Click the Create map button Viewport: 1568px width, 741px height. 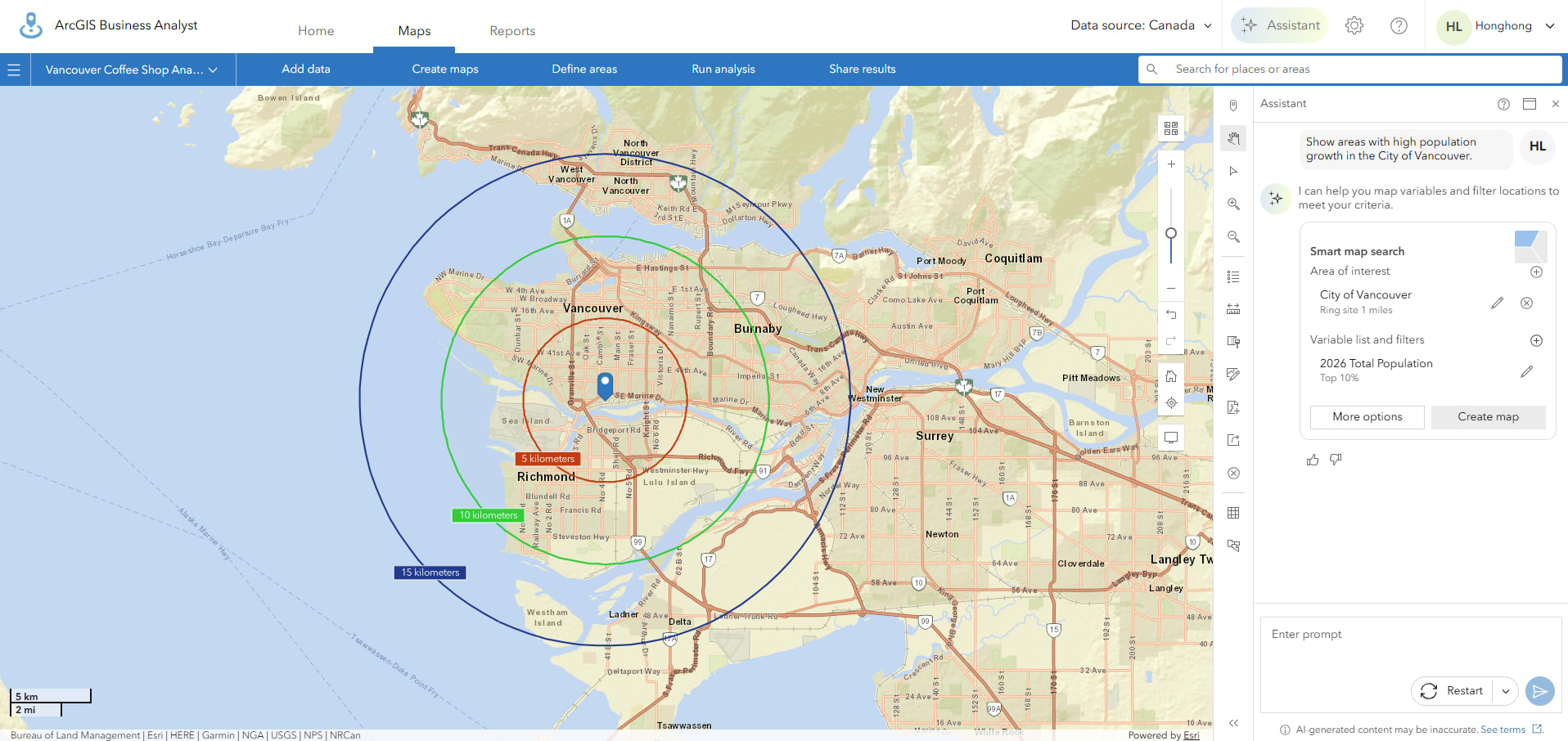(1489, 417)
